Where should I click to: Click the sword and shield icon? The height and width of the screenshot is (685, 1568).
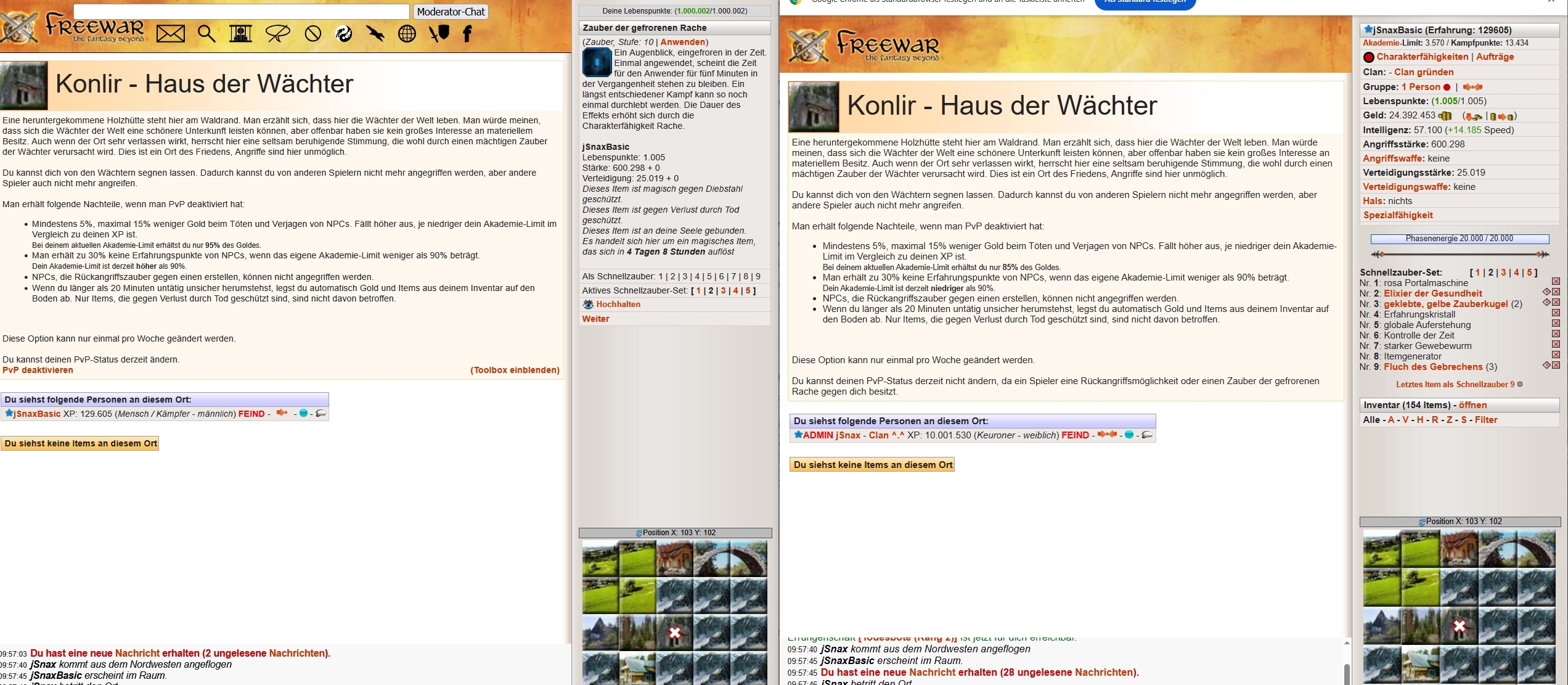pos(439,34)
